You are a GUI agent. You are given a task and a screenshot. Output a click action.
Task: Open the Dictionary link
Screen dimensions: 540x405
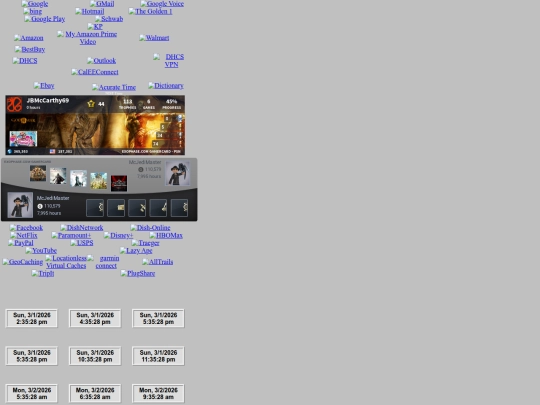tap(166, 85)
